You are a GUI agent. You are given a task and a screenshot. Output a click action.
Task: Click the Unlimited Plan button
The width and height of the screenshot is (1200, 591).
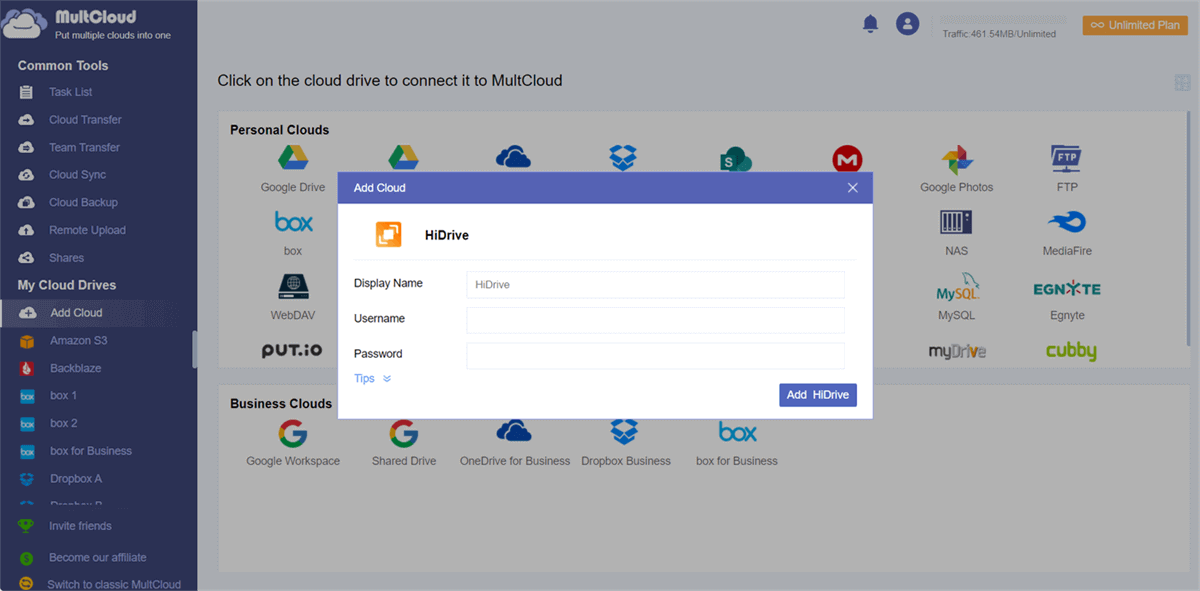tap(1135, 25)
